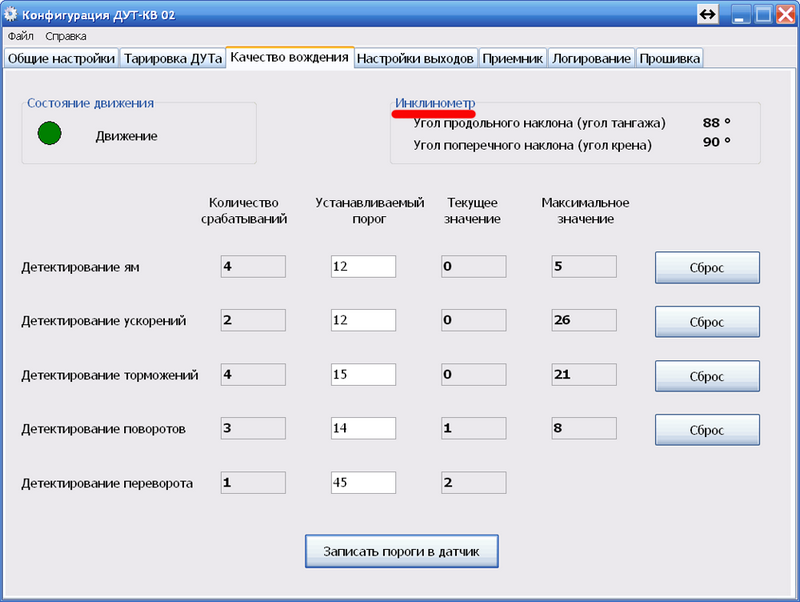Screen dimensions: 800x602
Task: Click threshold field for Детектирование поворотов
Action: (363, 428)
